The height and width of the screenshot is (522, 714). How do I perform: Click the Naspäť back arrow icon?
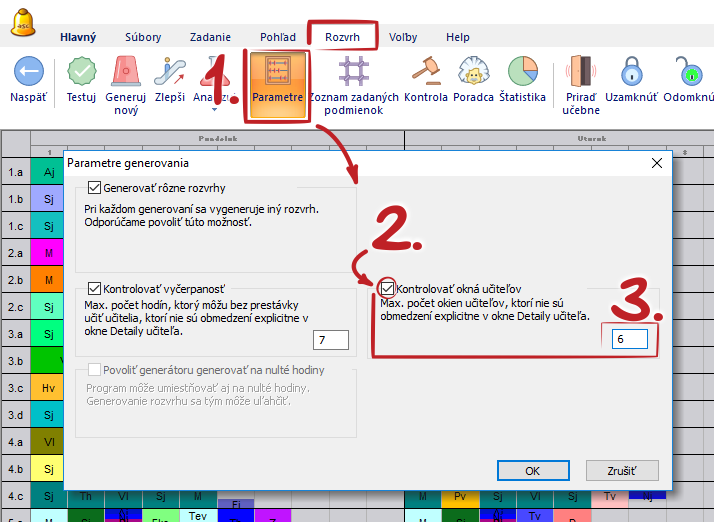28,72
